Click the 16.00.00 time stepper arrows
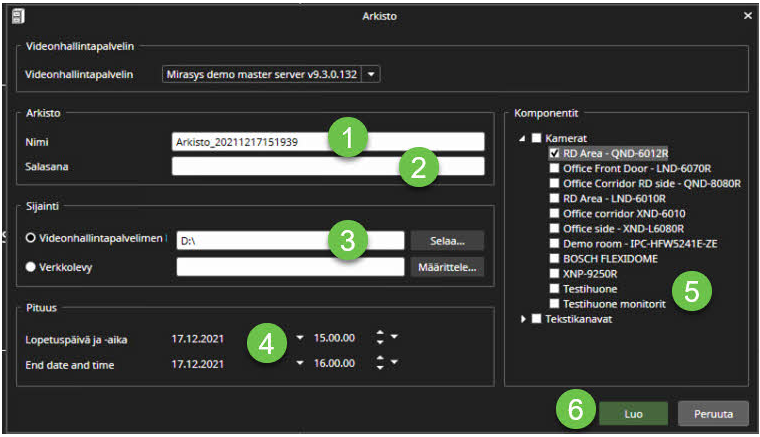The height and width of the screenshot is (437, 760). [x=380, y=364]
